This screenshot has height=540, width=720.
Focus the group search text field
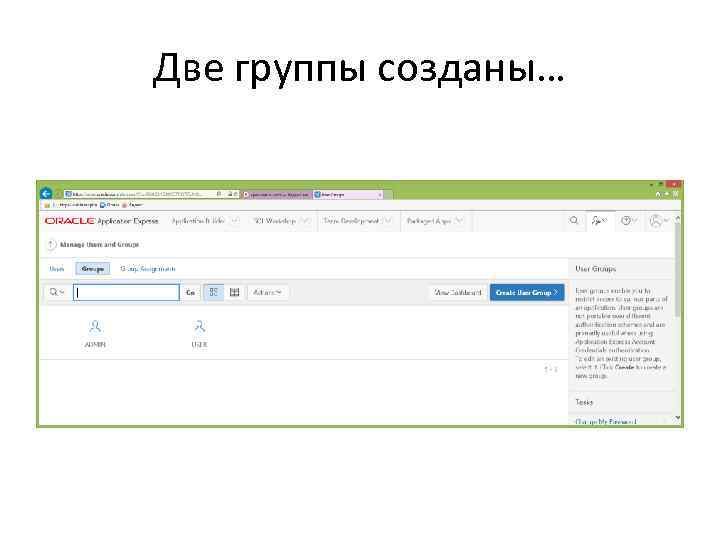click(126, 292)
